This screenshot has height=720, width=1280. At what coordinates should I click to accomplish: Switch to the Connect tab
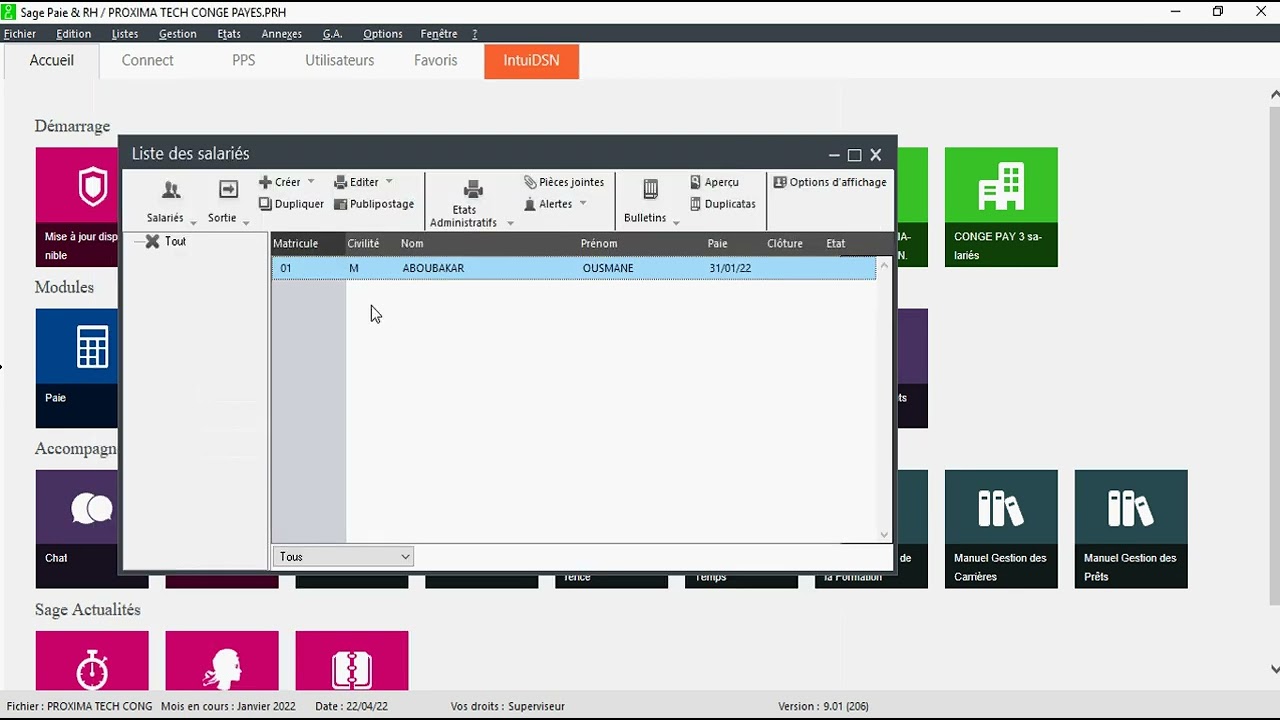point(148,60)
